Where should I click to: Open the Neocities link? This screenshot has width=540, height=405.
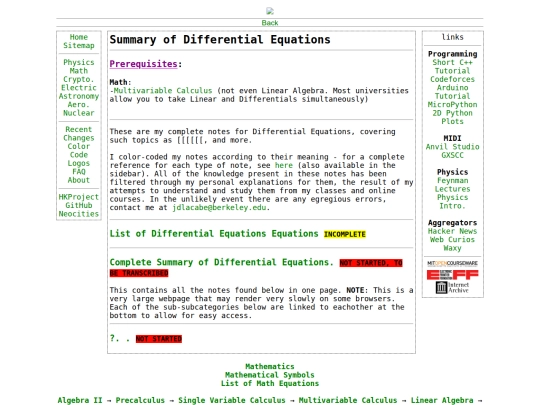(79, 214)
